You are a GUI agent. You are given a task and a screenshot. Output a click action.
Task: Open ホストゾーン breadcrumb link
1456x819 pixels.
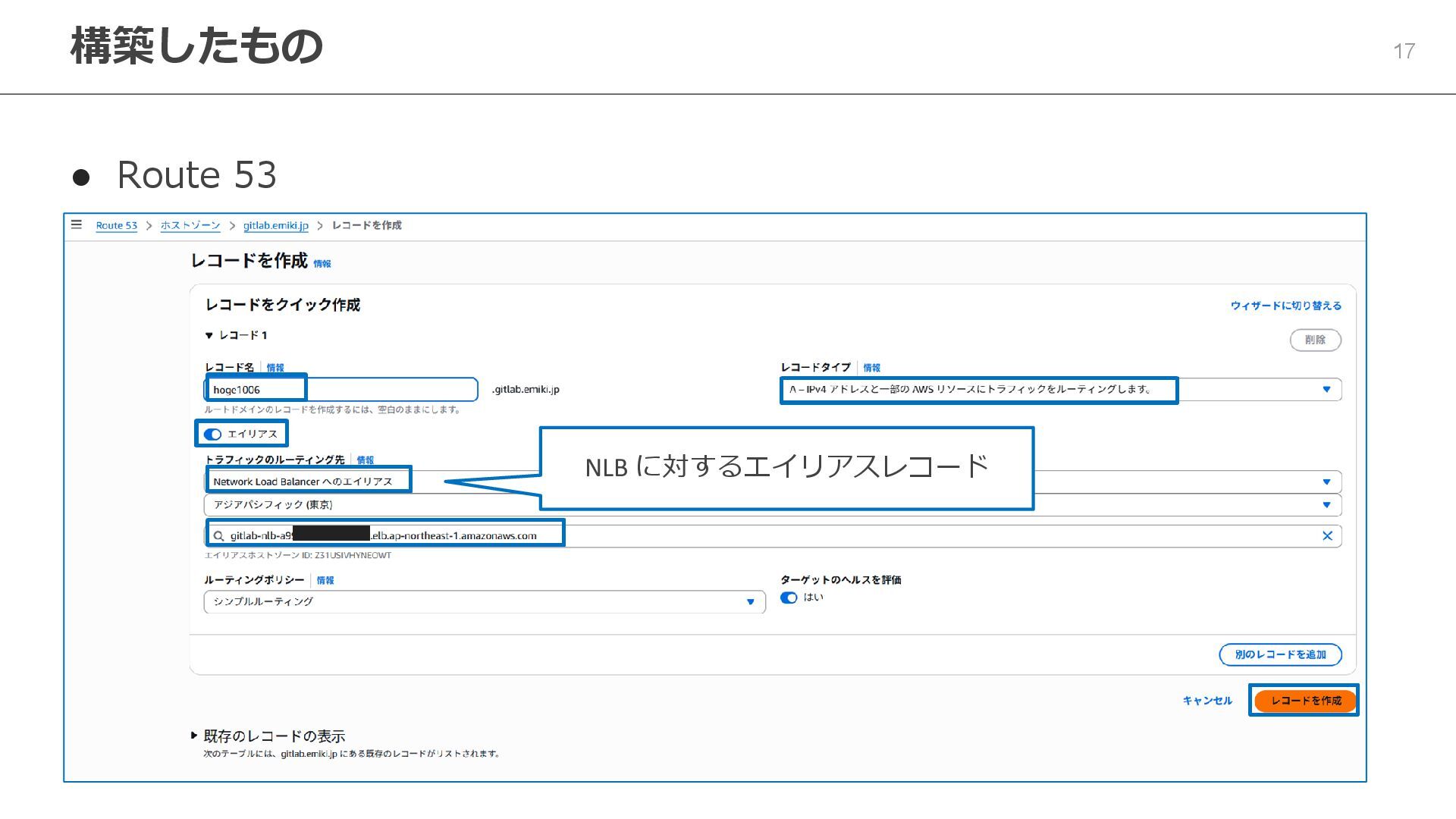click(190, 225)
